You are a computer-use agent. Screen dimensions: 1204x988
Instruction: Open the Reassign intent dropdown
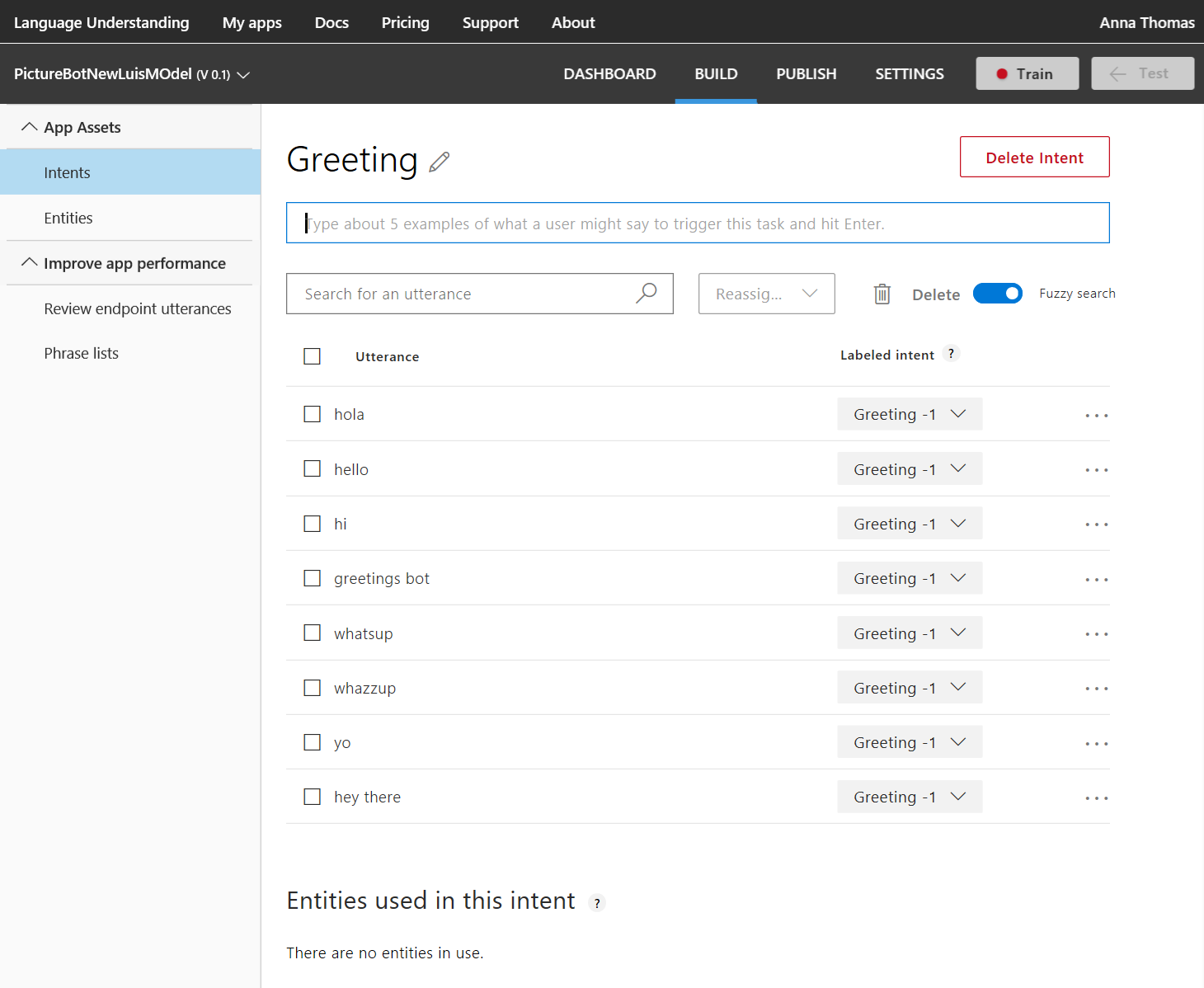click(x=767, y=294)
